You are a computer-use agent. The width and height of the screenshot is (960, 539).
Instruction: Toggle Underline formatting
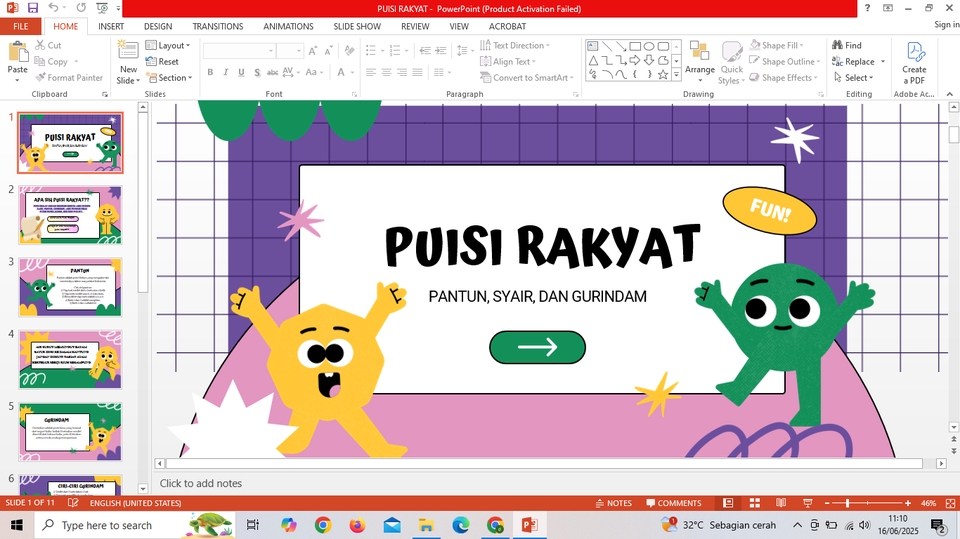click(x=241, y=72)
